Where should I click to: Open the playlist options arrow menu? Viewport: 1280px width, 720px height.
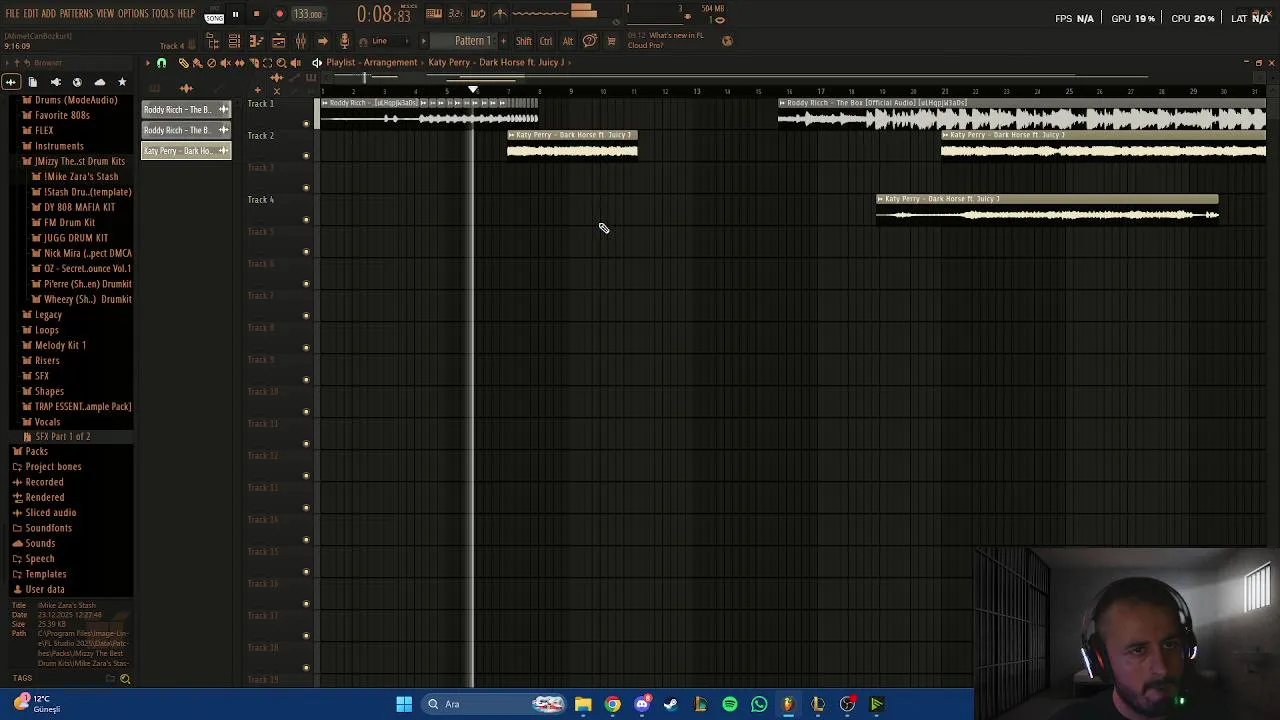147,62
